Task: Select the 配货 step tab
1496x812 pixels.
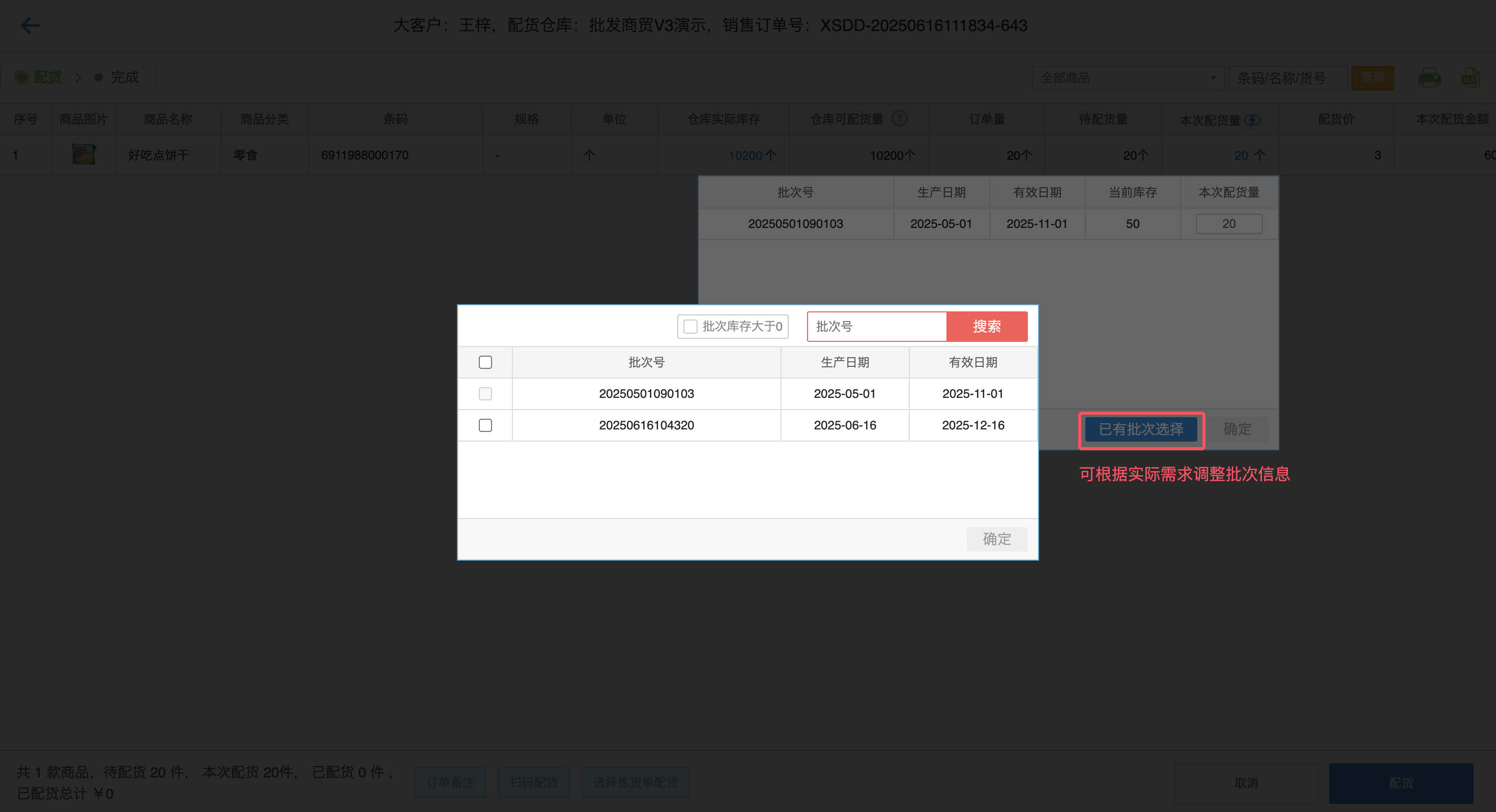Action: click(38, 77)
